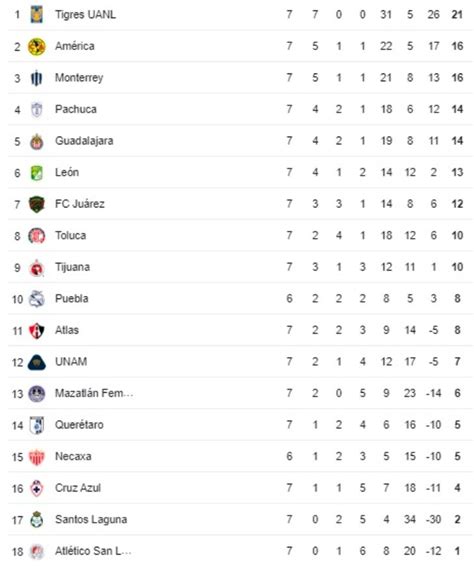Select the Necaxa striped crest
Image resolution: width=474 pixels, height=567 pixels.
tap(37, 457)
